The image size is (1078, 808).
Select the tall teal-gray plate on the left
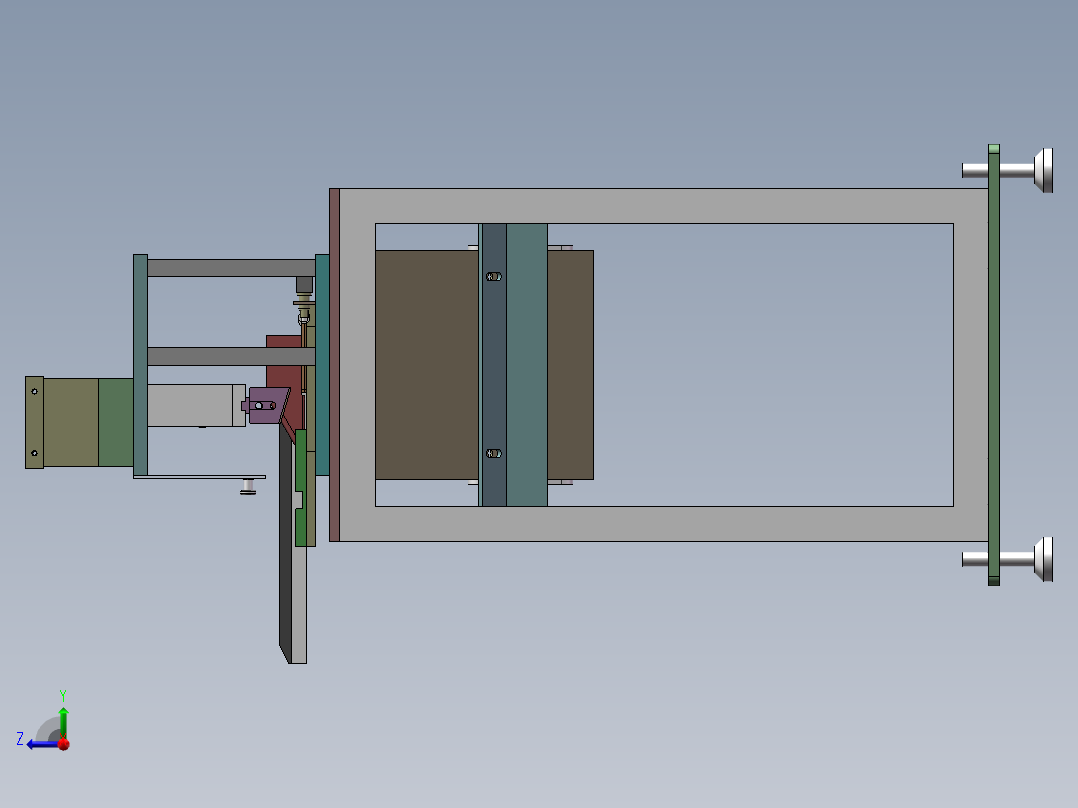[x=140, y=364]
